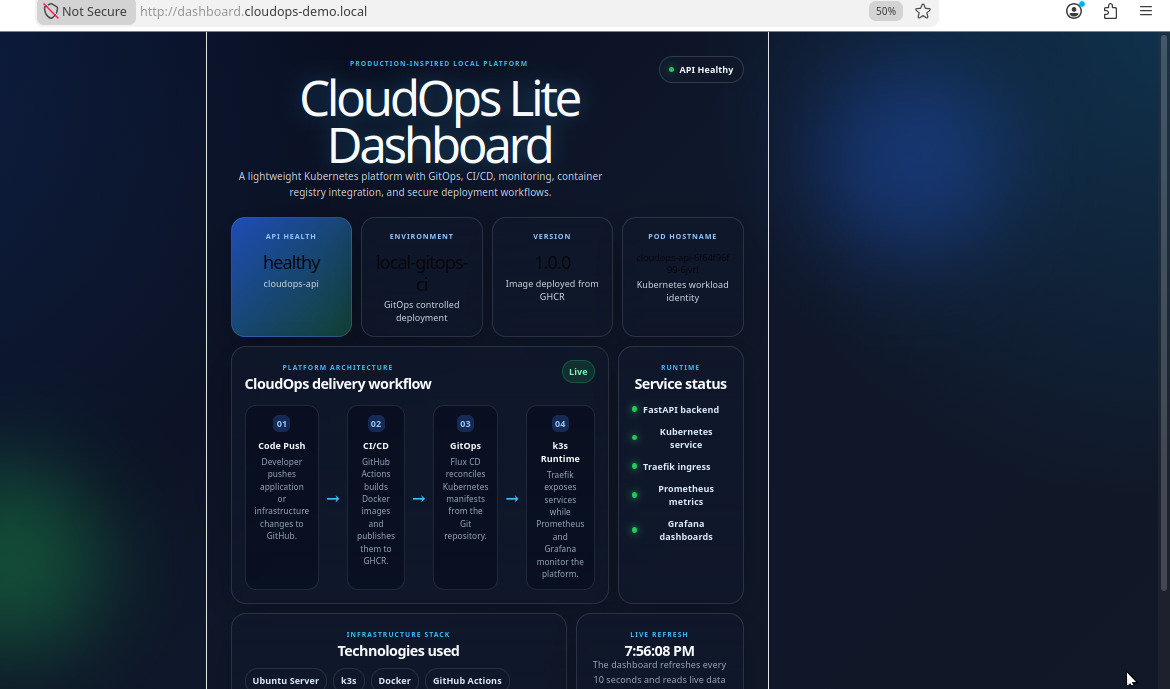Click step badge 03 GitOps
The width and height of the screenshot is (1170, 689).
click(x=465, y=424)
